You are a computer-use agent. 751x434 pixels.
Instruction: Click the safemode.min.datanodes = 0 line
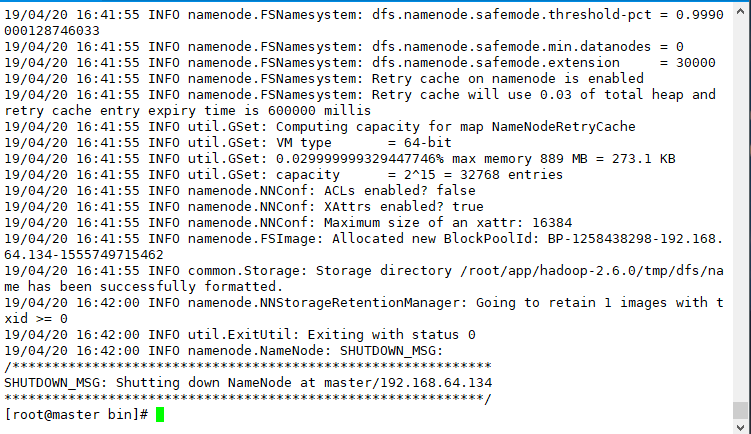[x=344, y=46]
